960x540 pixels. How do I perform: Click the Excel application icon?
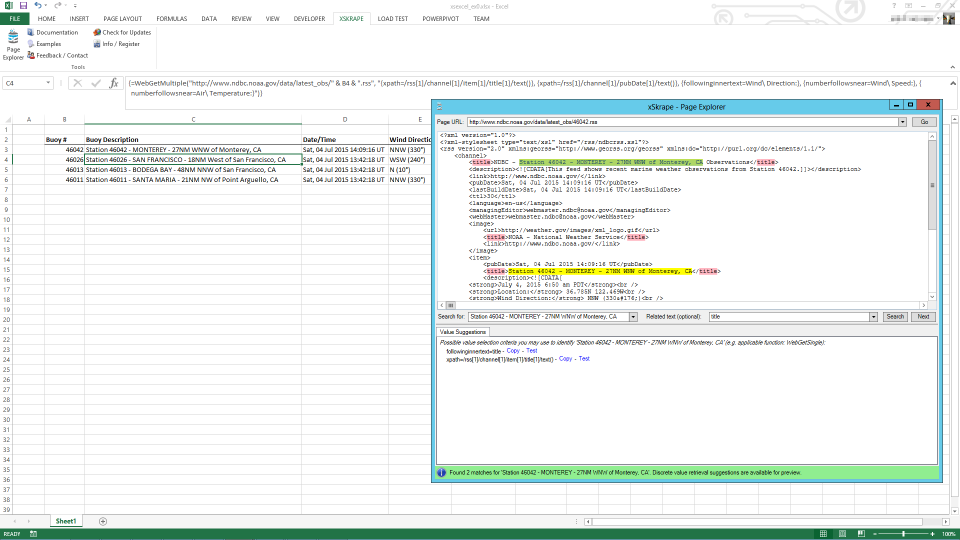(x=9, y=6)
